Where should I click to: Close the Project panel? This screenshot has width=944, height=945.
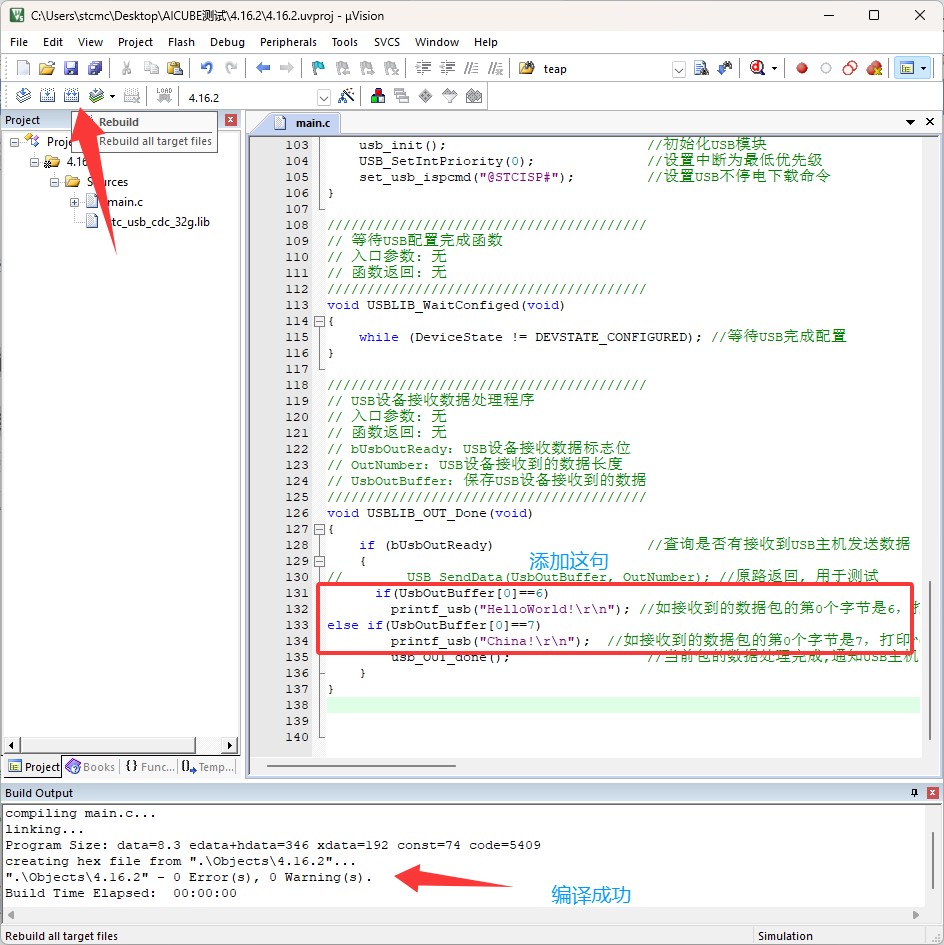tap(231, 120)
